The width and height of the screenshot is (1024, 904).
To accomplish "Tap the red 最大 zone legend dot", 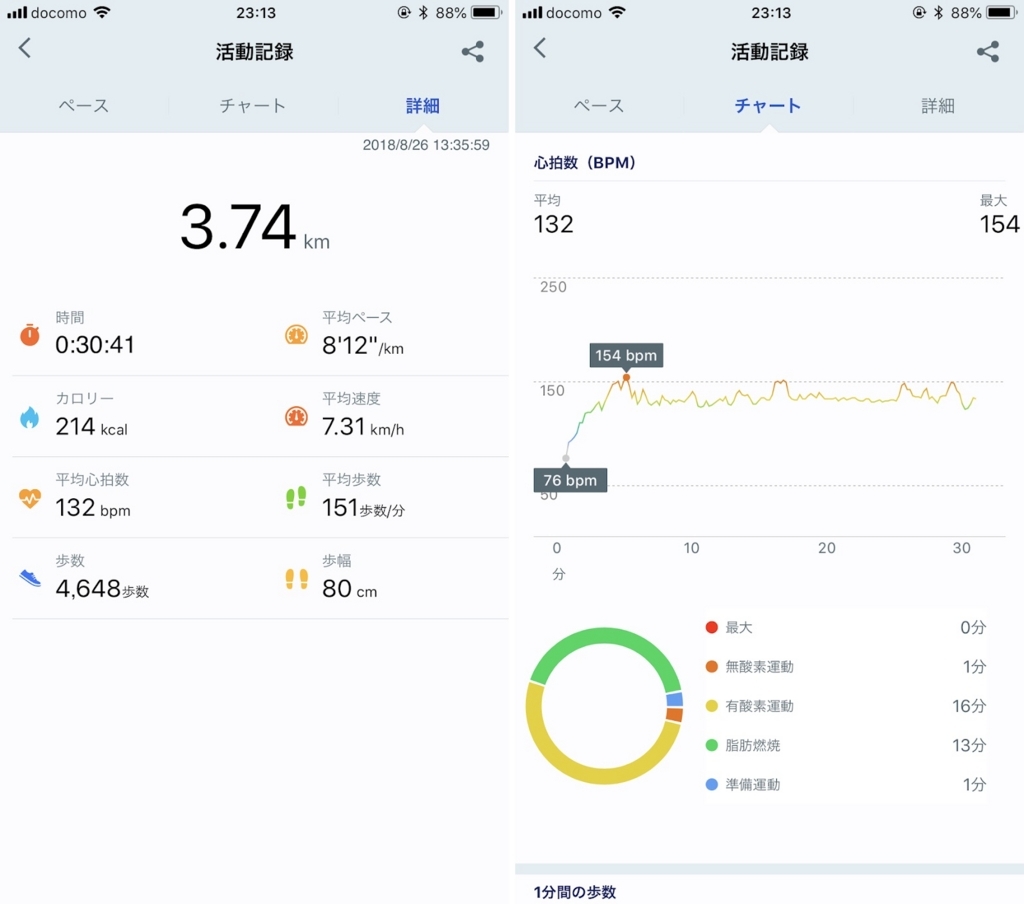I will click(712, 628).
